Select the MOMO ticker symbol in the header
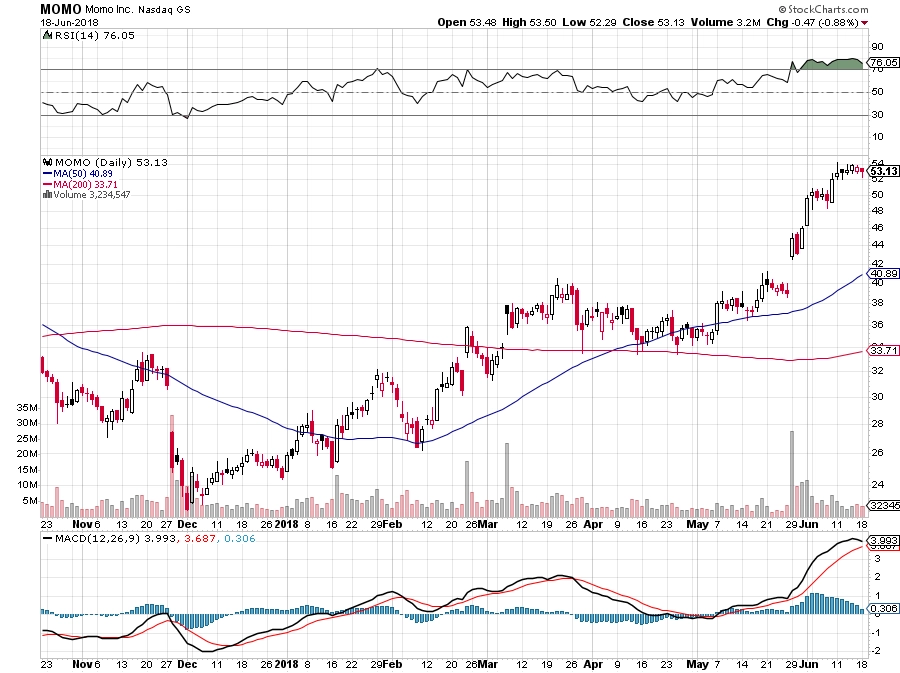 (x=61, y=9)
